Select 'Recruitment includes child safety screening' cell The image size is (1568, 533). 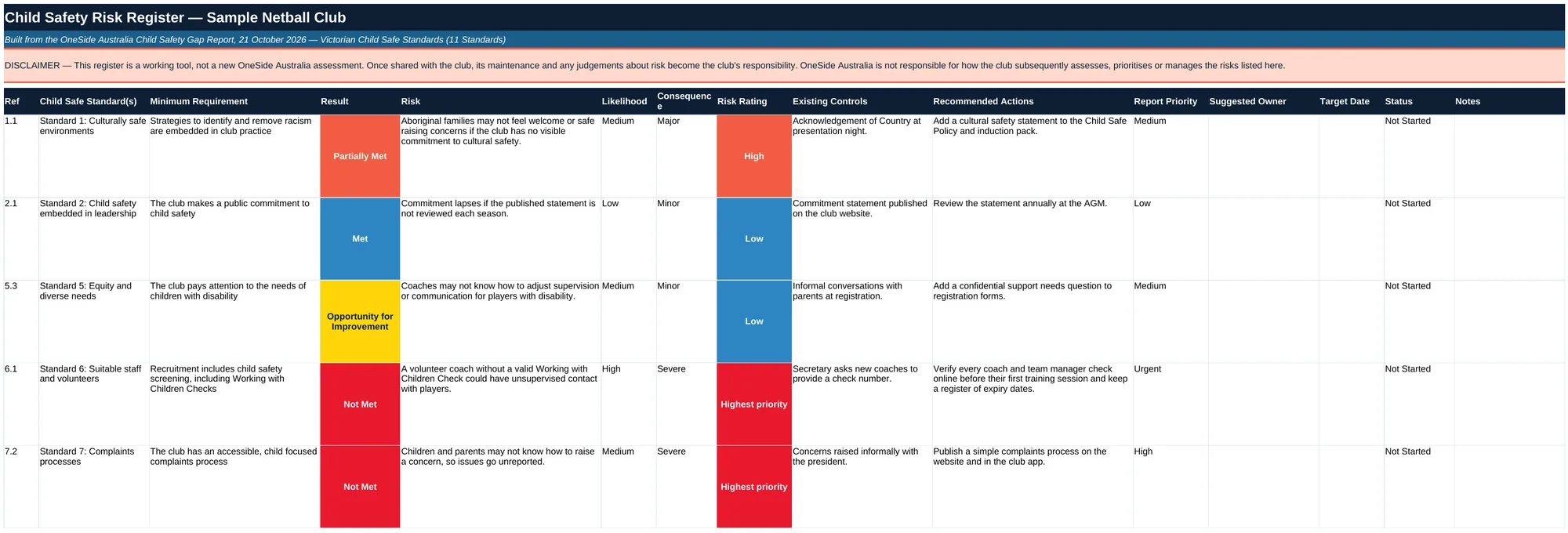[234, 404]
